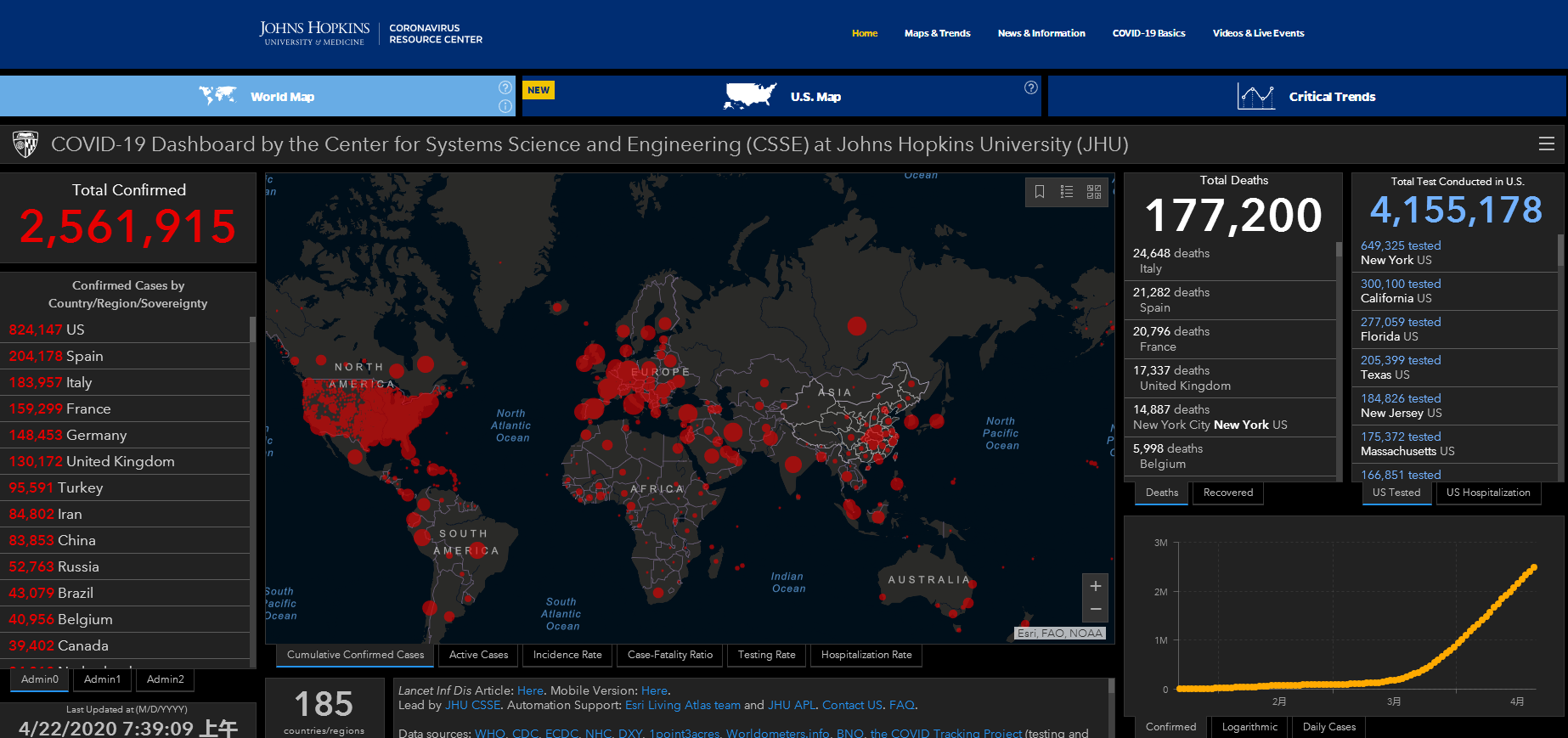
Task: Select the Recovered tab
Action: point(1227,493)
